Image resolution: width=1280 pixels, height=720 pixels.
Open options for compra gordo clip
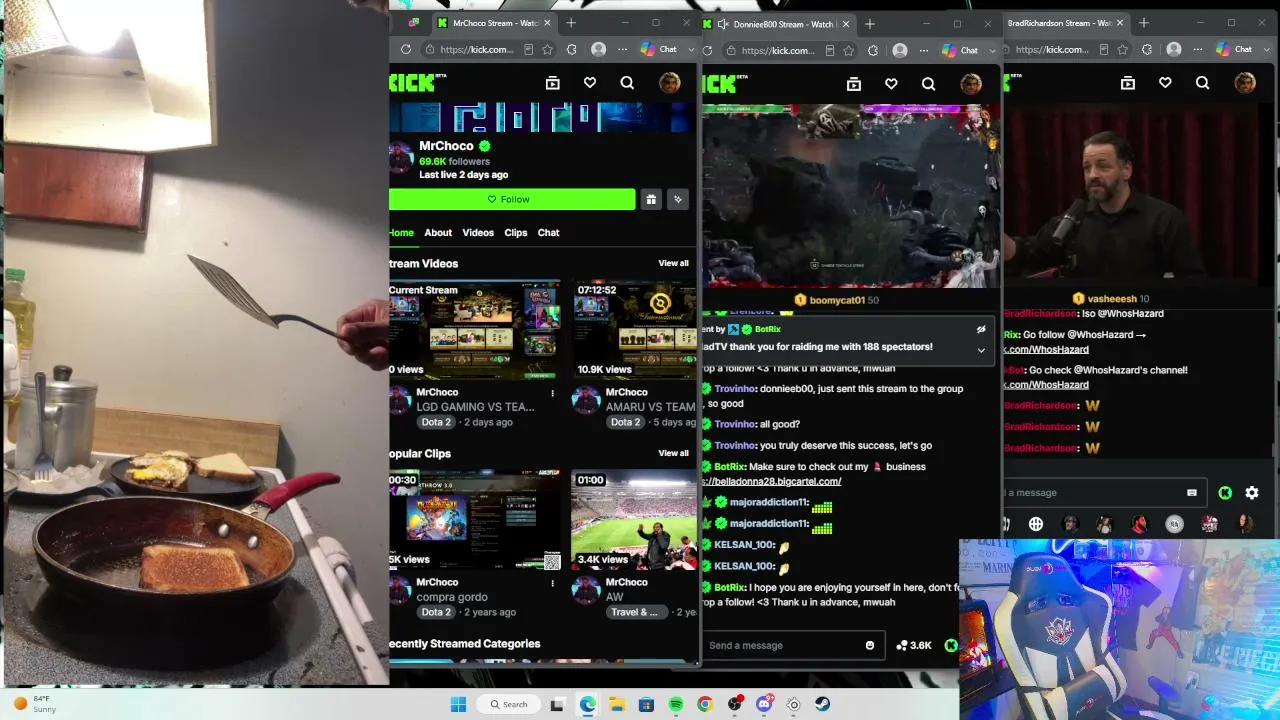[552, 583]
